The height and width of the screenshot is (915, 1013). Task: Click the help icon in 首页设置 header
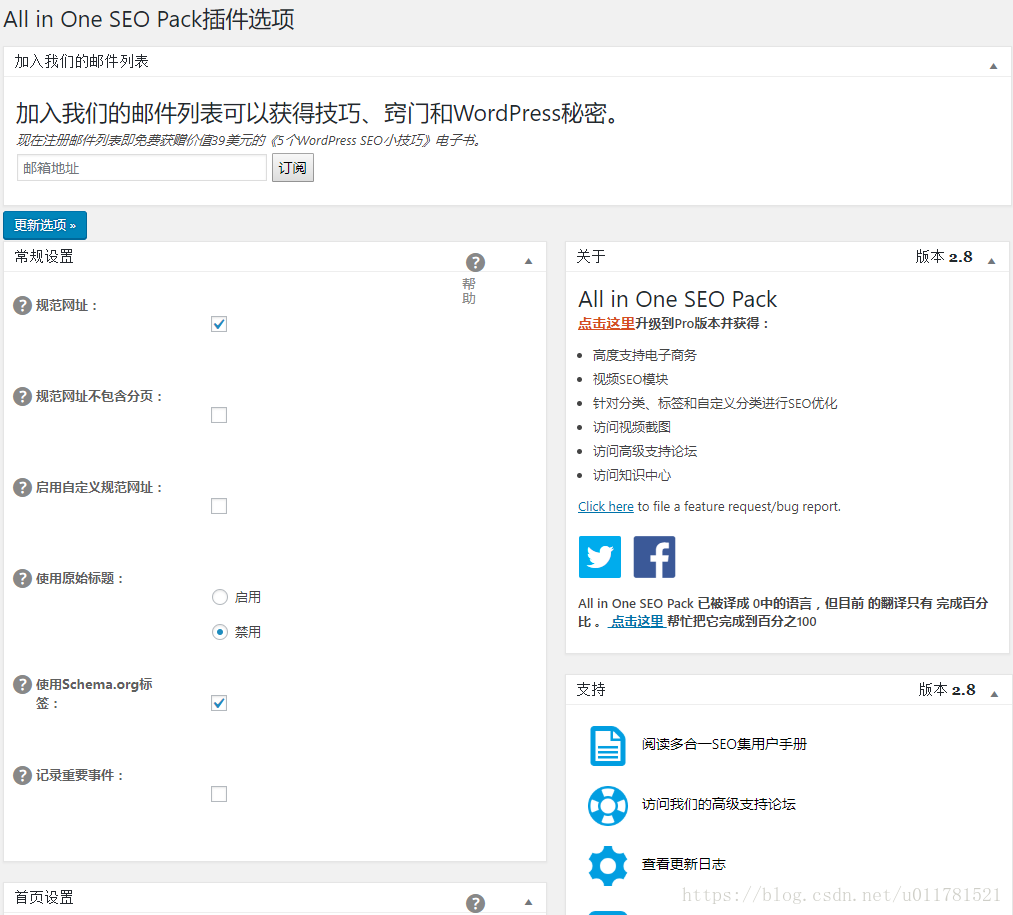[475, 903]
